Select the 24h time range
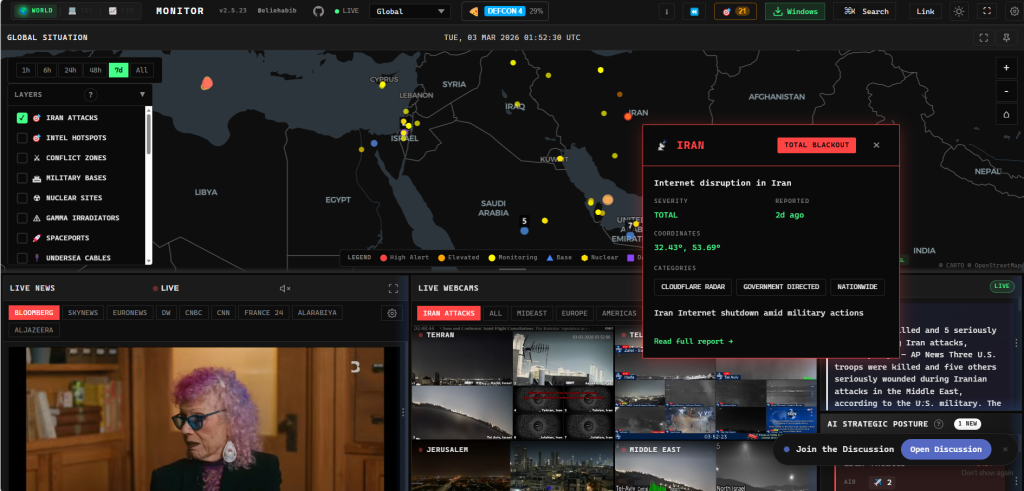 tap(70, 70)
